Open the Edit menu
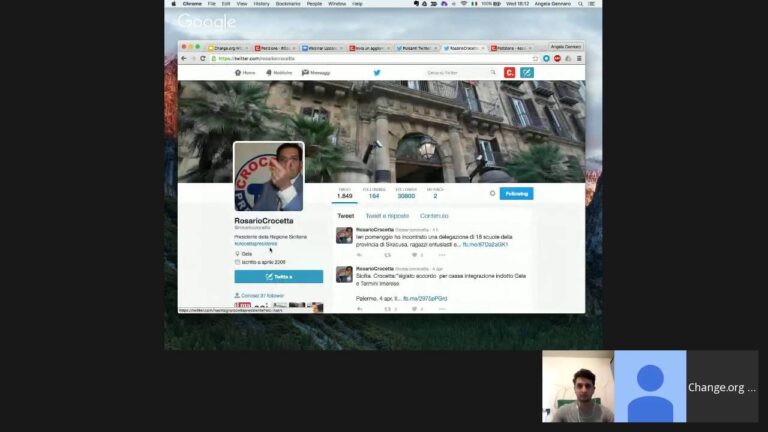This screenshot has height=432, width=768. [226, 3]
